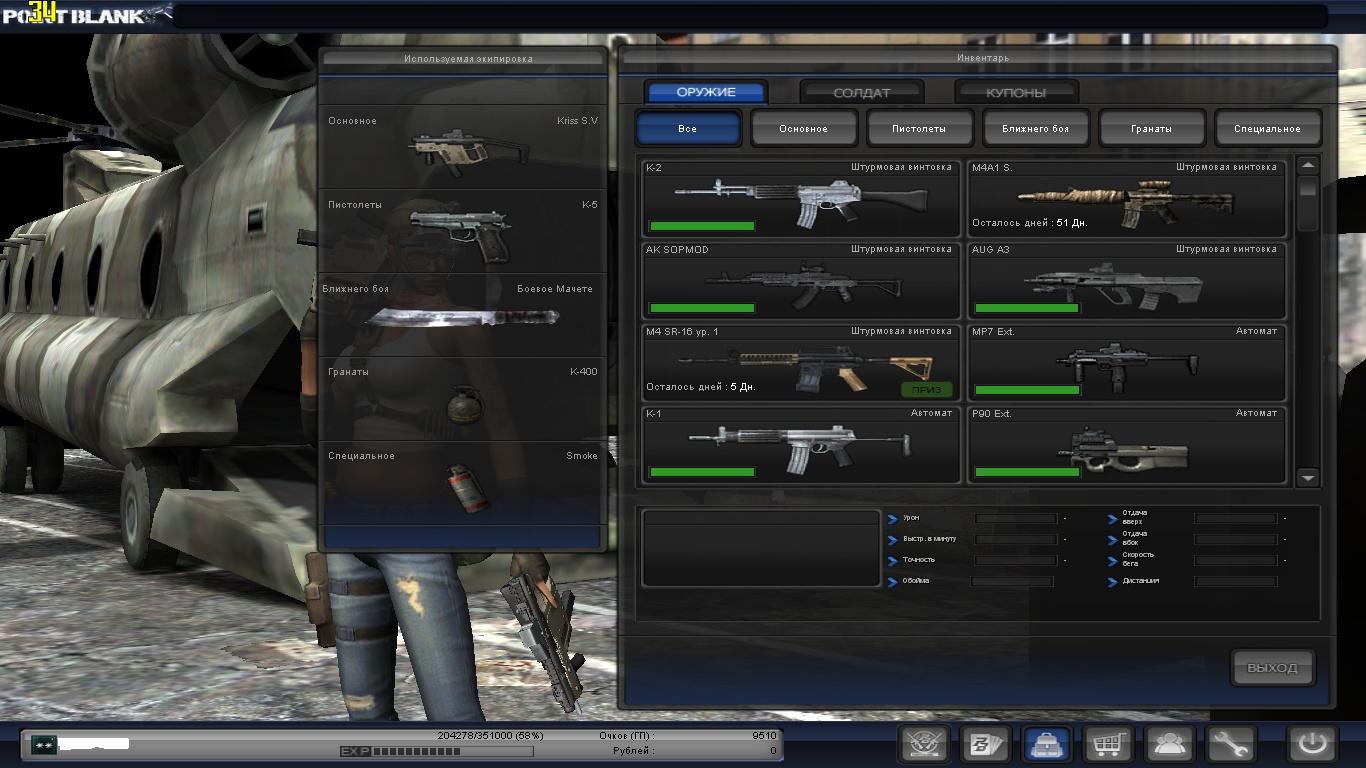Click the Дистанция stat arrow
This screenshot has height=768, width=1366.
pyautogui.click(x=1113, y=581)
